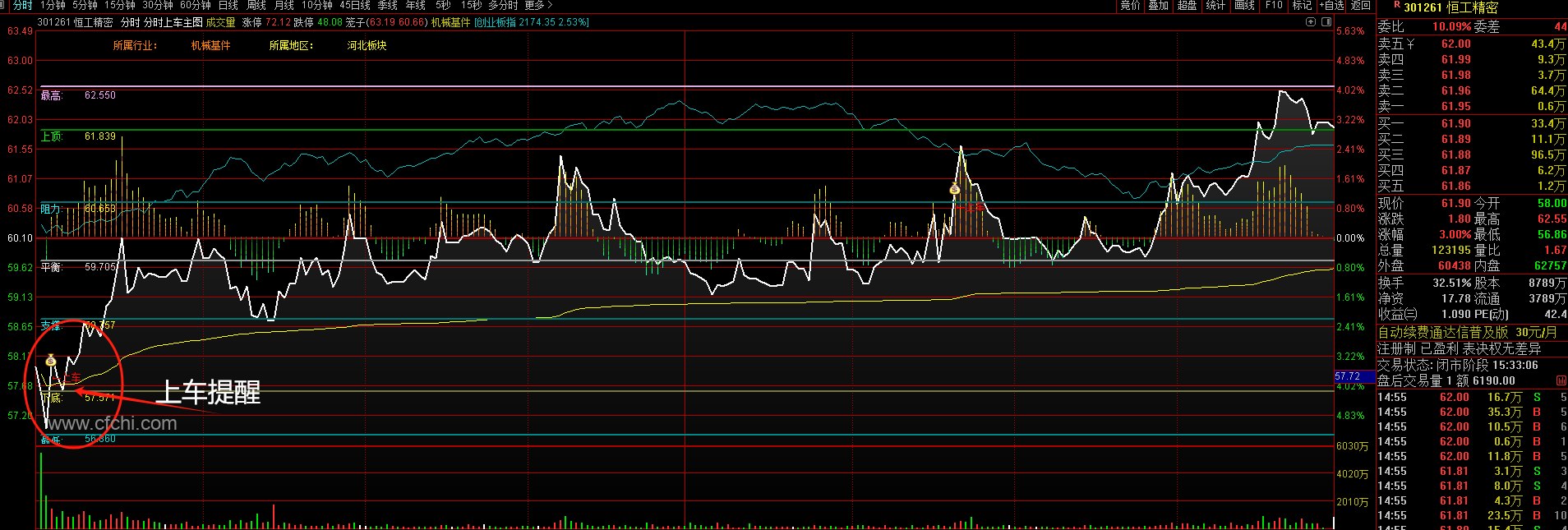
Task: Click the pop-out arrow icon above the chart
Action: [x=1310, y=22]
